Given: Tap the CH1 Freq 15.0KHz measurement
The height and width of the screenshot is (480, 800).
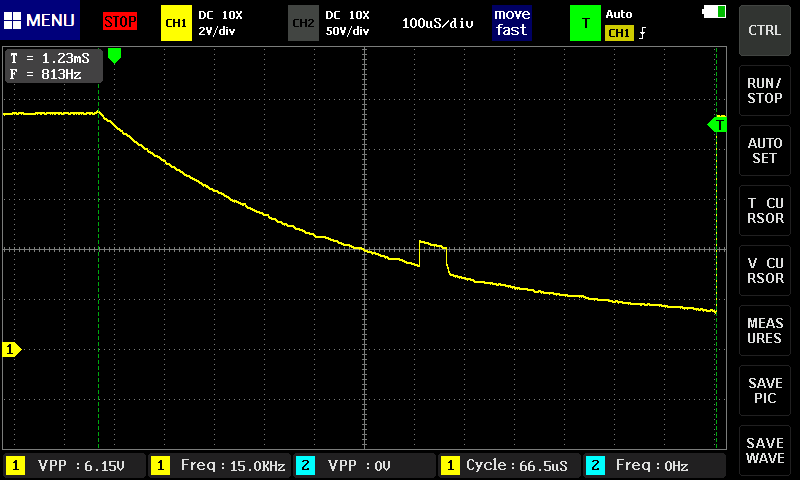Looking at the screenshot, I should pyautogui.click(x=220, y=465).
